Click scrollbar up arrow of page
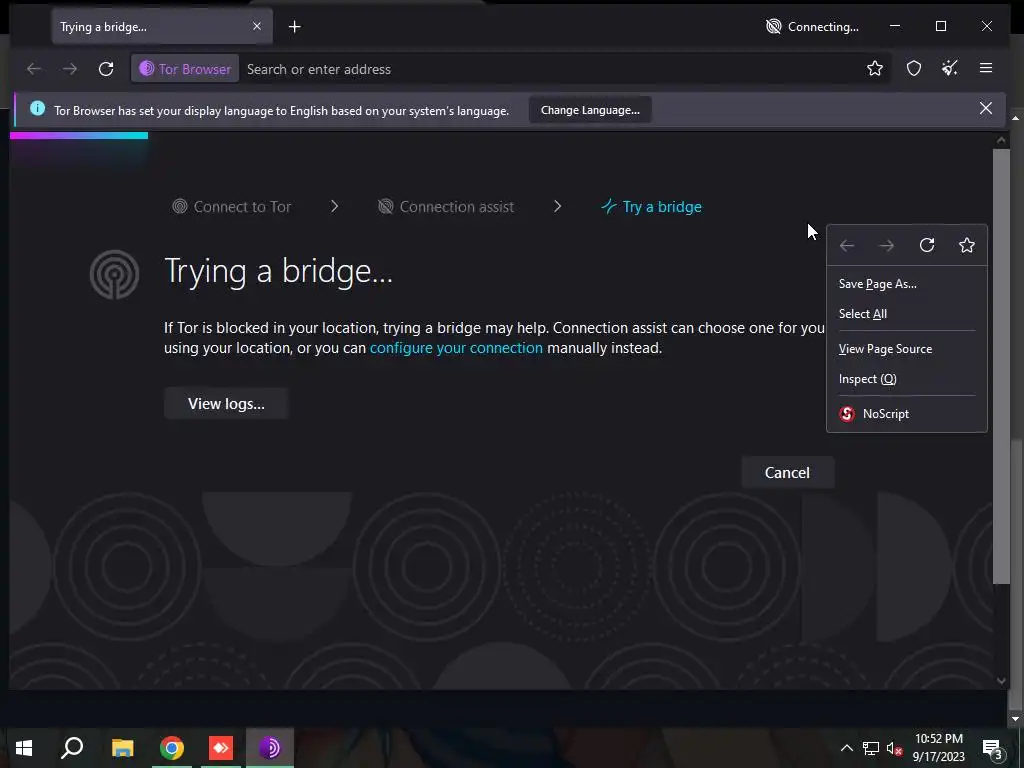1024x768 pixels. [x=1001, y=140]
